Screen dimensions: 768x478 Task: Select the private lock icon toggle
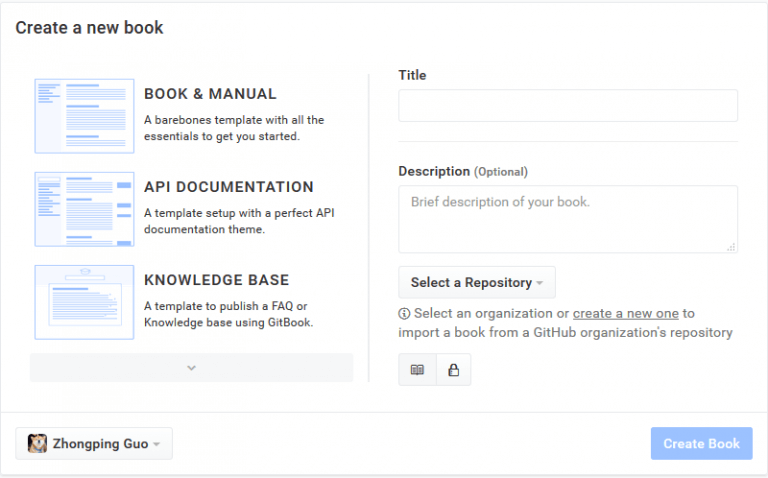click(x=454, y=370)
